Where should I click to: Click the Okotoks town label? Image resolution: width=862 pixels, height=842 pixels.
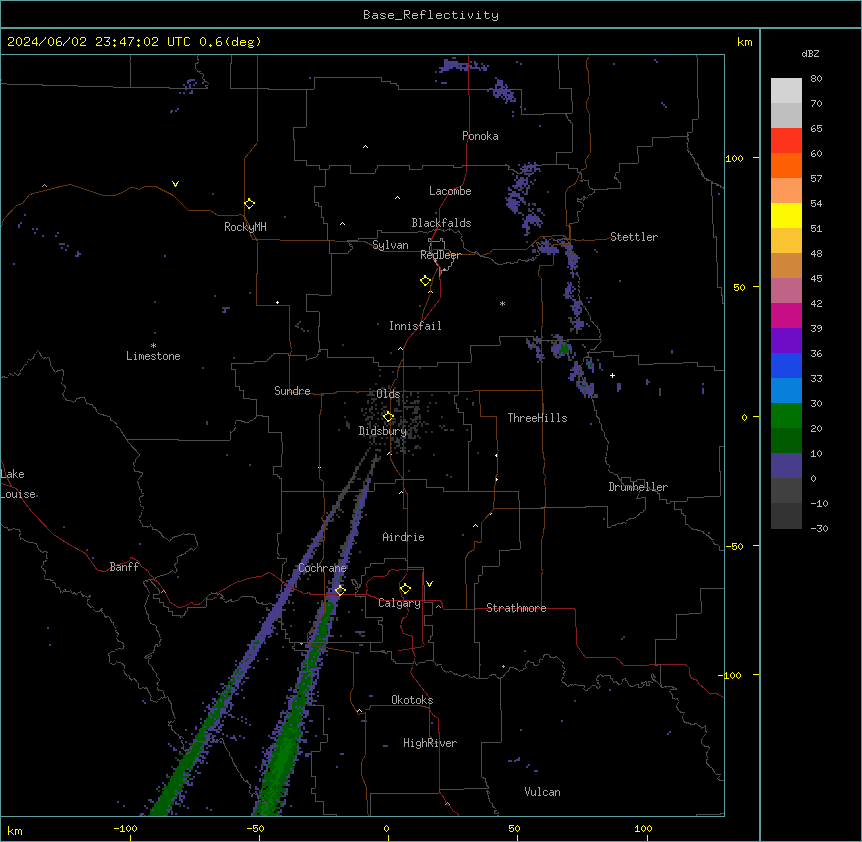tap(412, 700)
